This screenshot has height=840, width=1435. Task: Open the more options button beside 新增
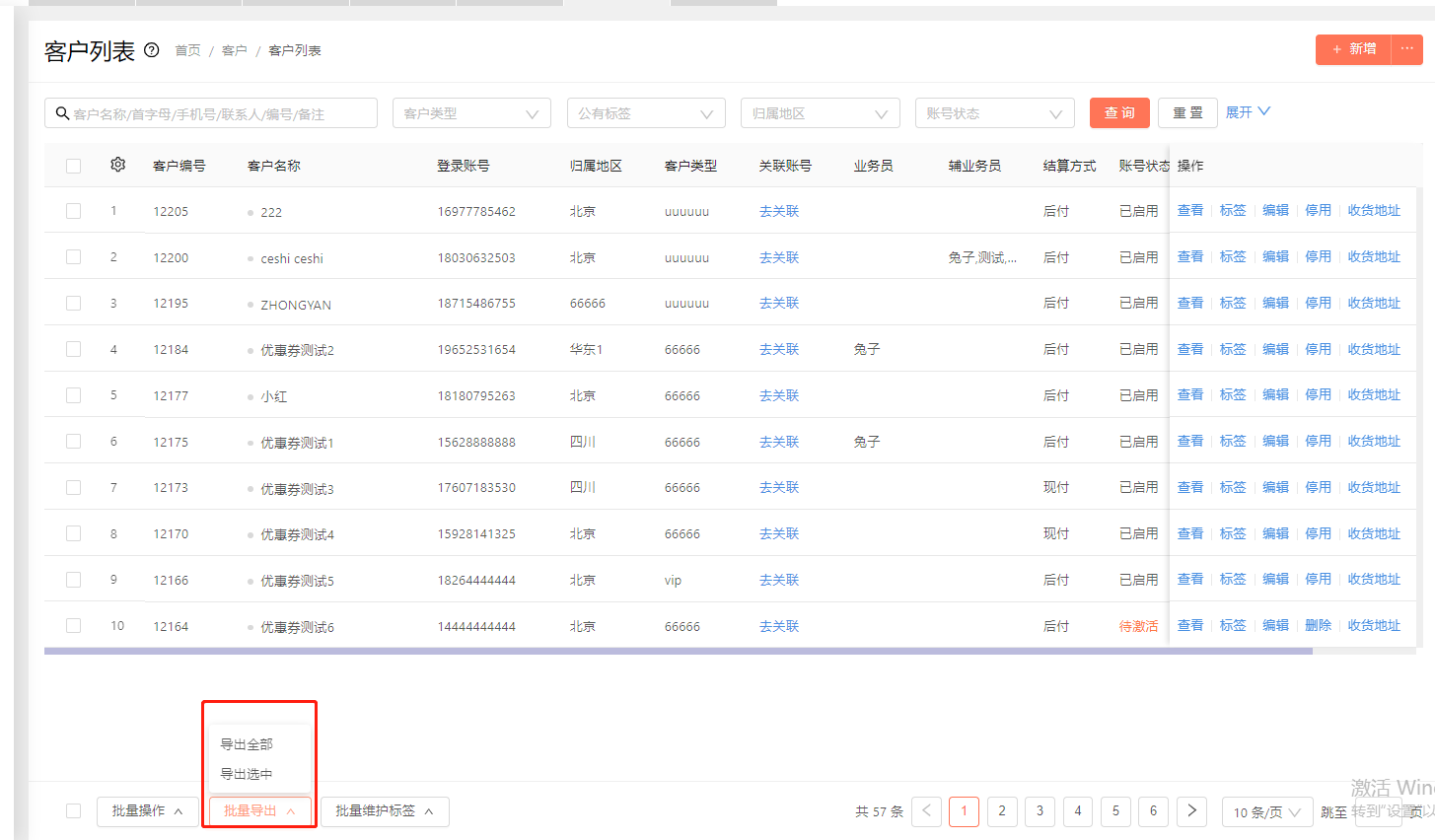1407,49
